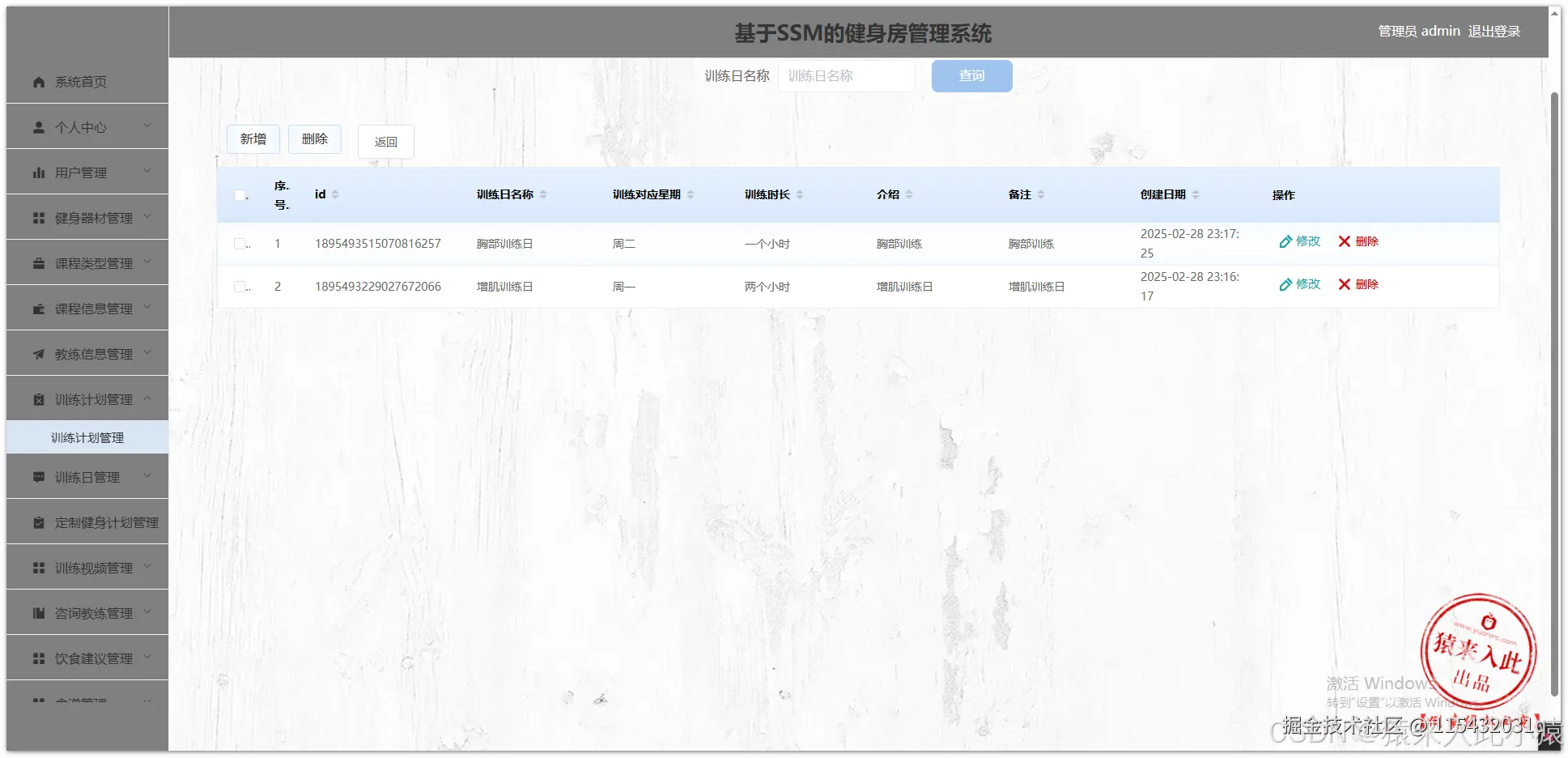Click the sort arrows on 创建日期 column

(1196, 194)
